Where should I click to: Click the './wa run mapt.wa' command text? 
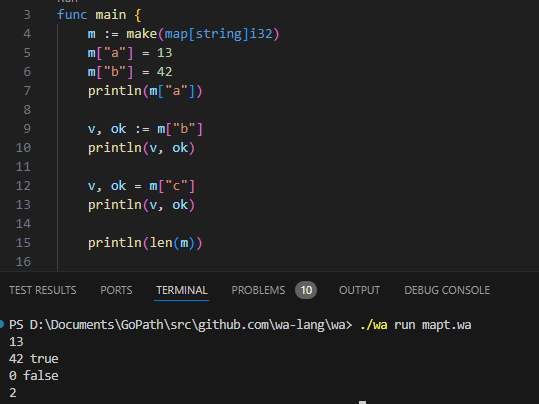pyautogui.click(x=416, y=325)
